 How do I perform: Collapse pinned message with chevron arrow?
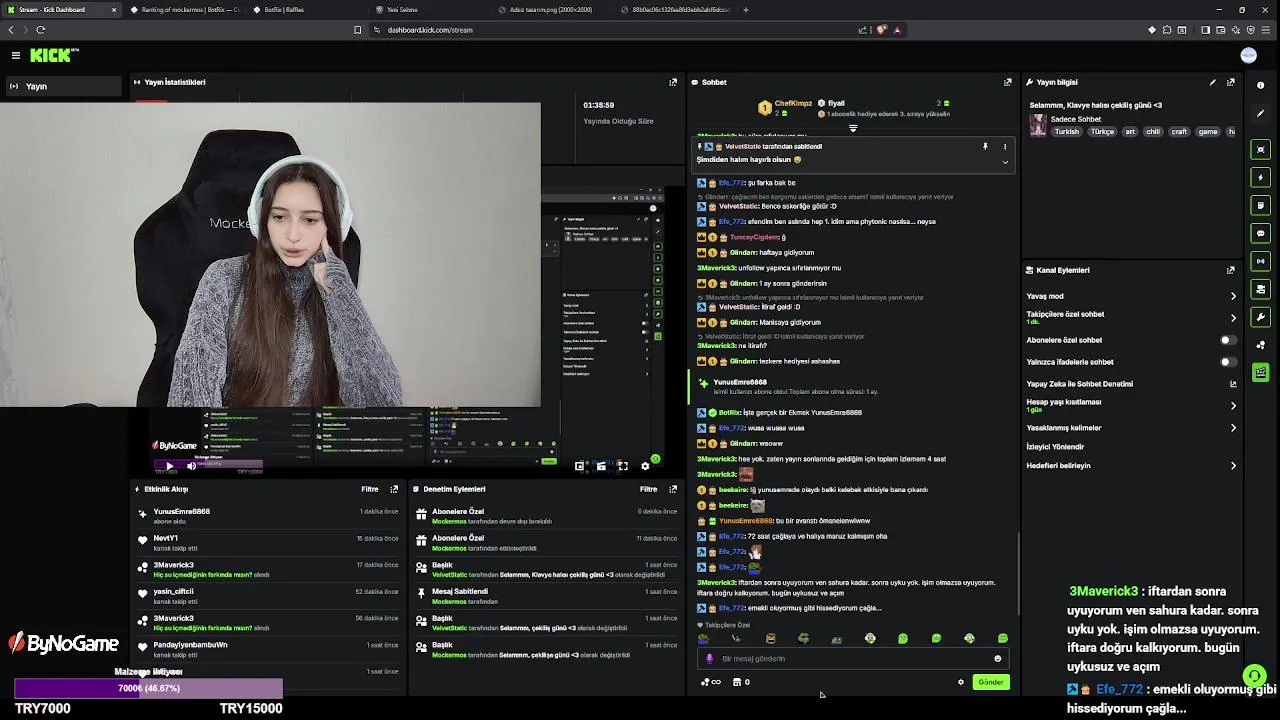[1005, 161]
